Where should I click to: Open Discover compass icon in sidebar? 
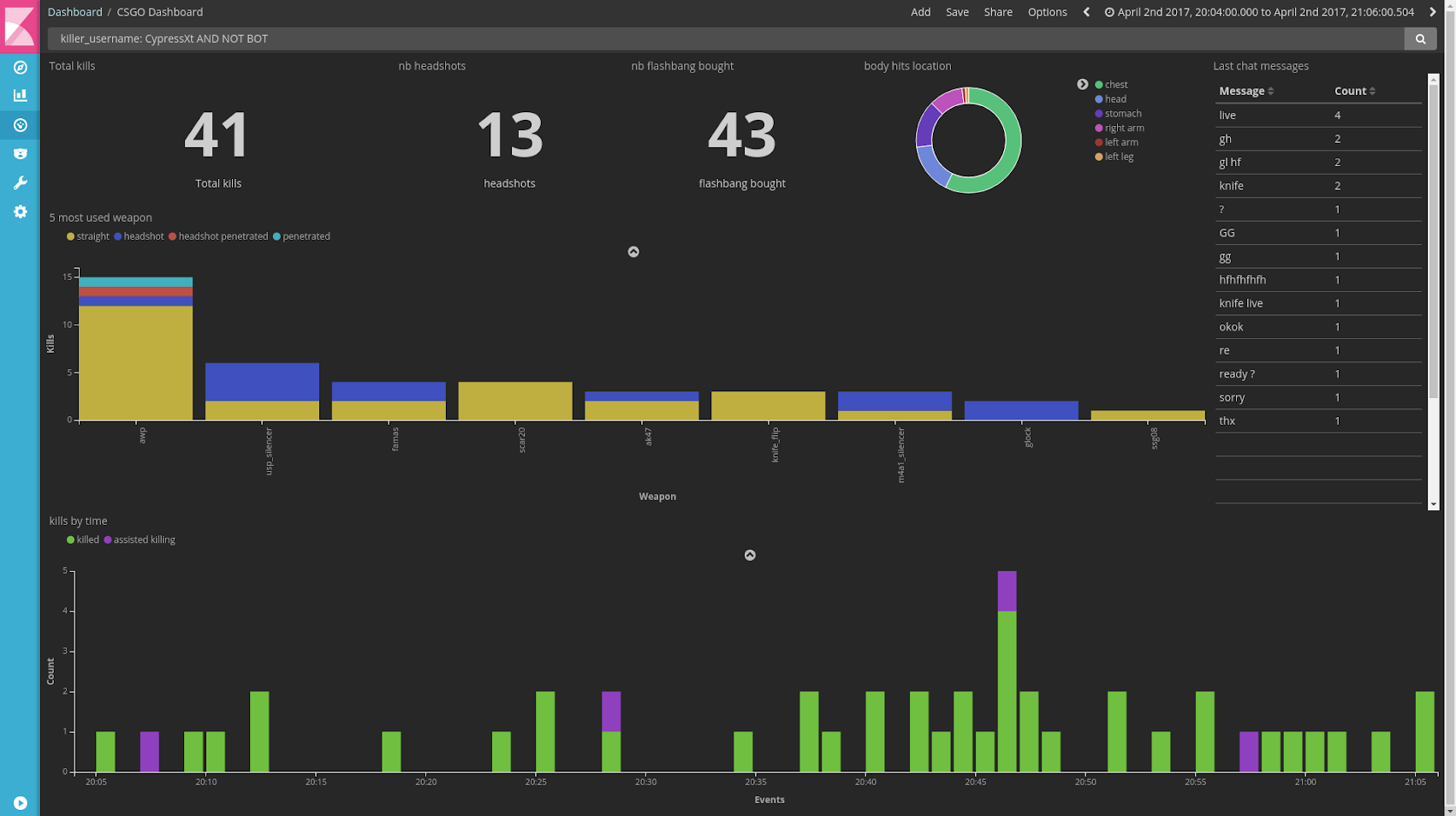20,68
